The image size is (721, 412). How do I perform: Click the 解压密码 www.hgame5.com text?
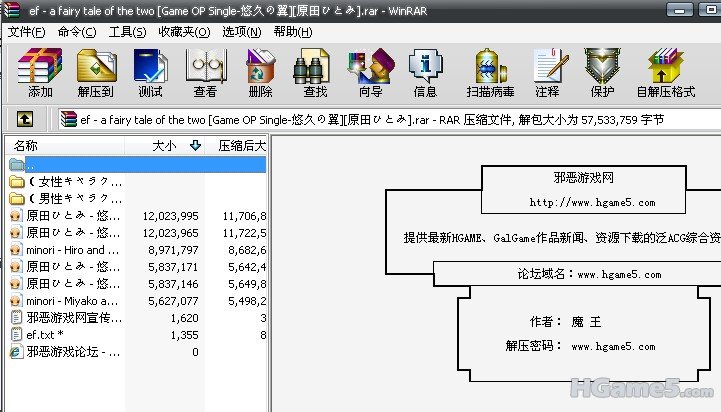[x=580, y=346]
